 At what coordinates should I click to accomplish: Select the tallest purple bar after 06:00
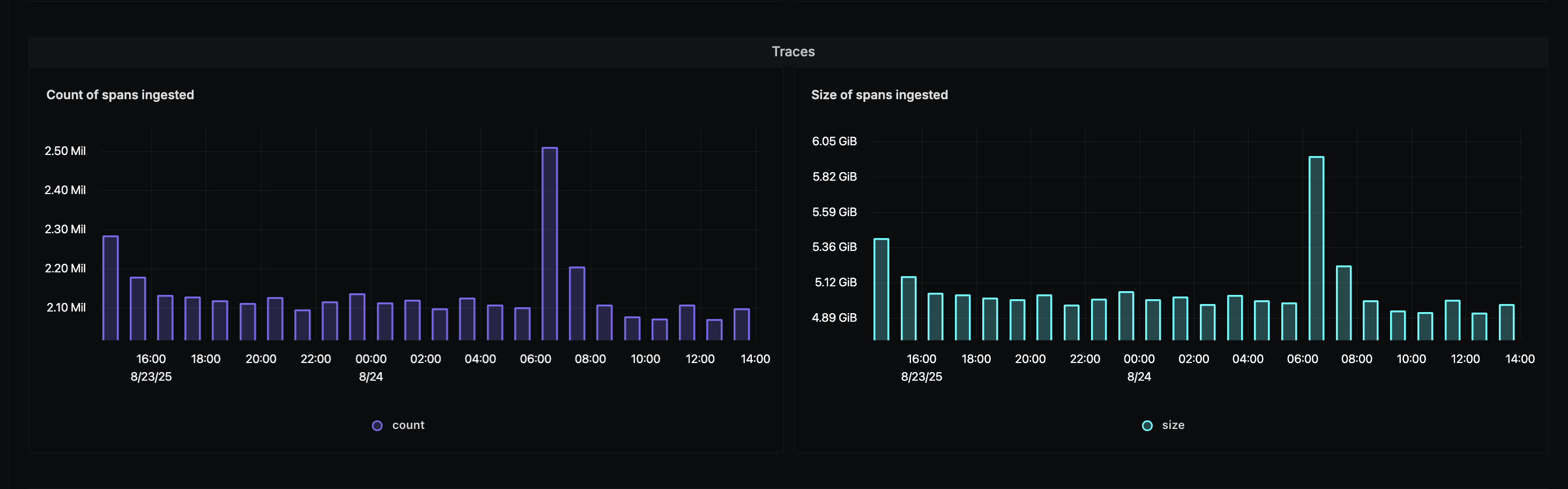coord(550,243)
